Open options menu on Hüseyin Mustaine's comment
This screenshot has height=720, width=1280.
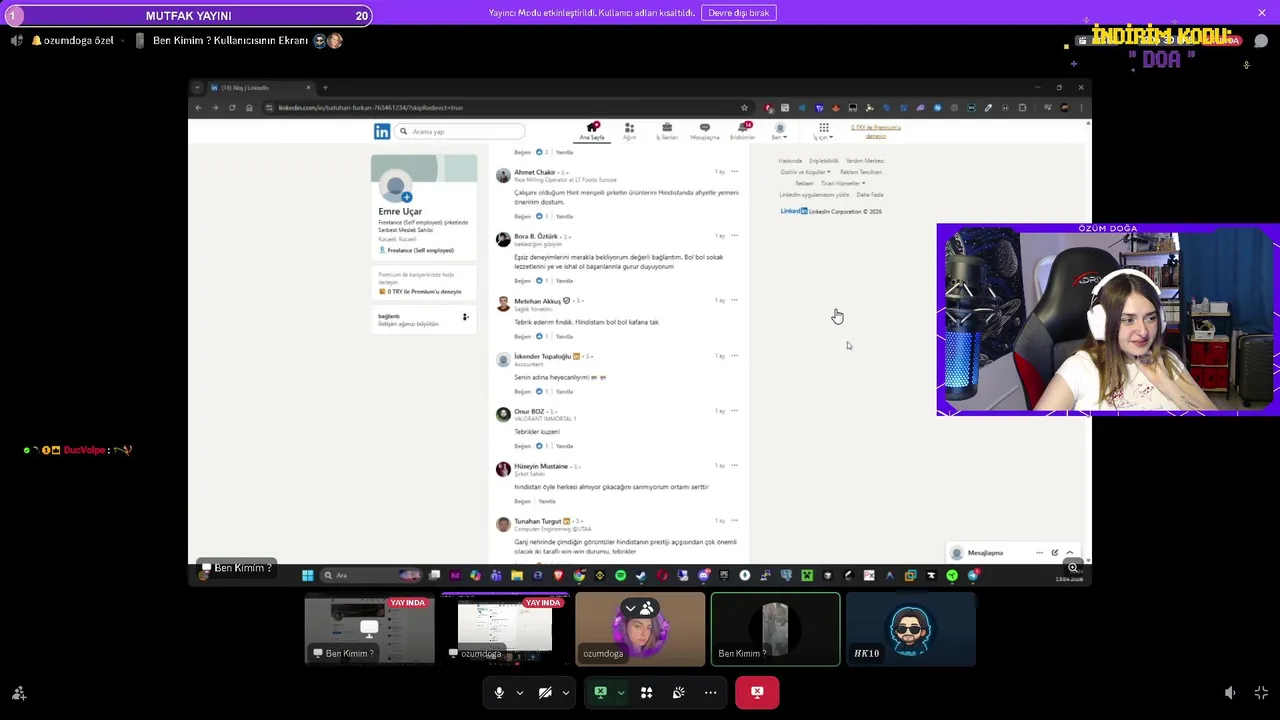pyautogui.click(x=734, y=466)
